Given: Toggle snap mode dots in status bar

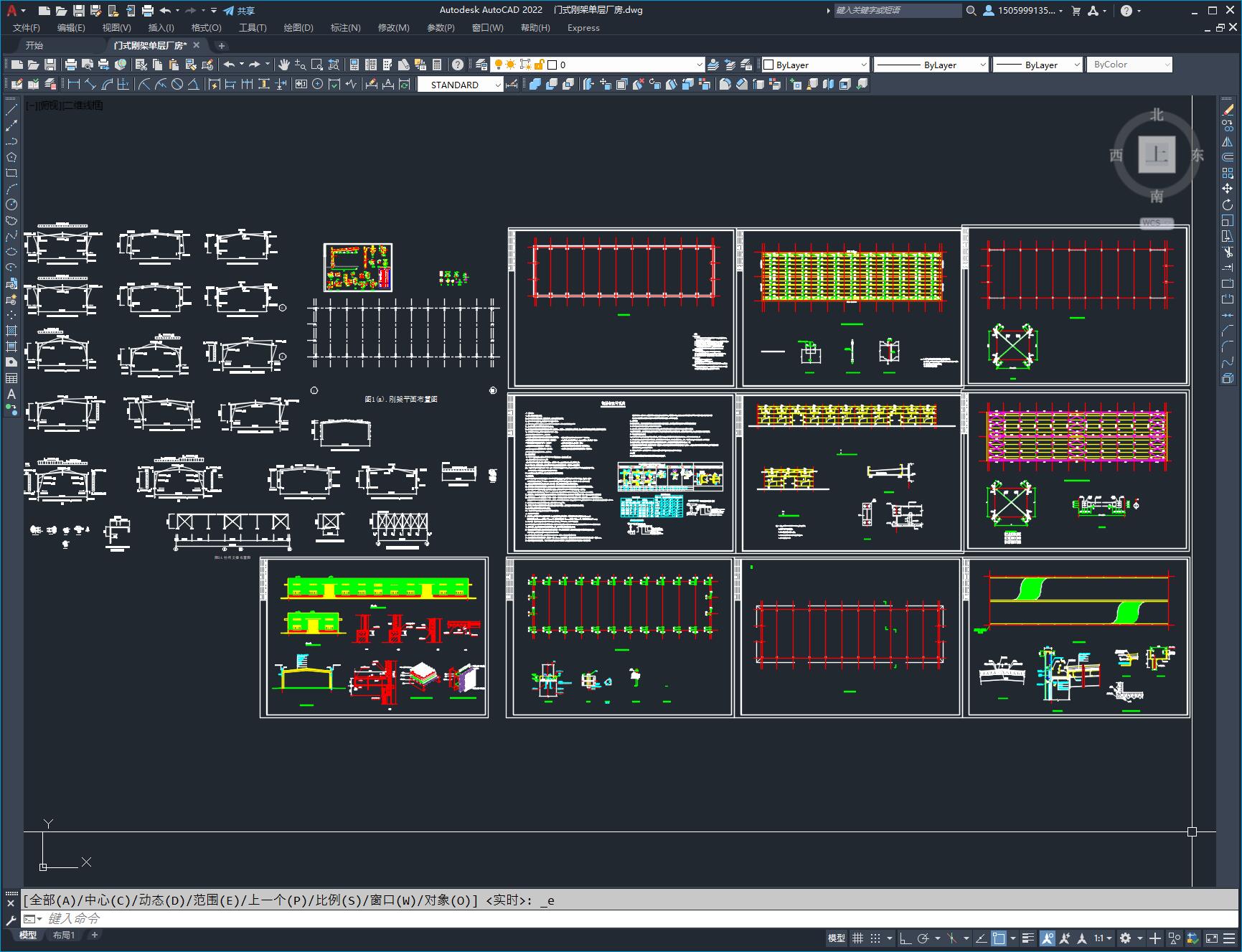Looking at the screenshot, I should (875, 938).
